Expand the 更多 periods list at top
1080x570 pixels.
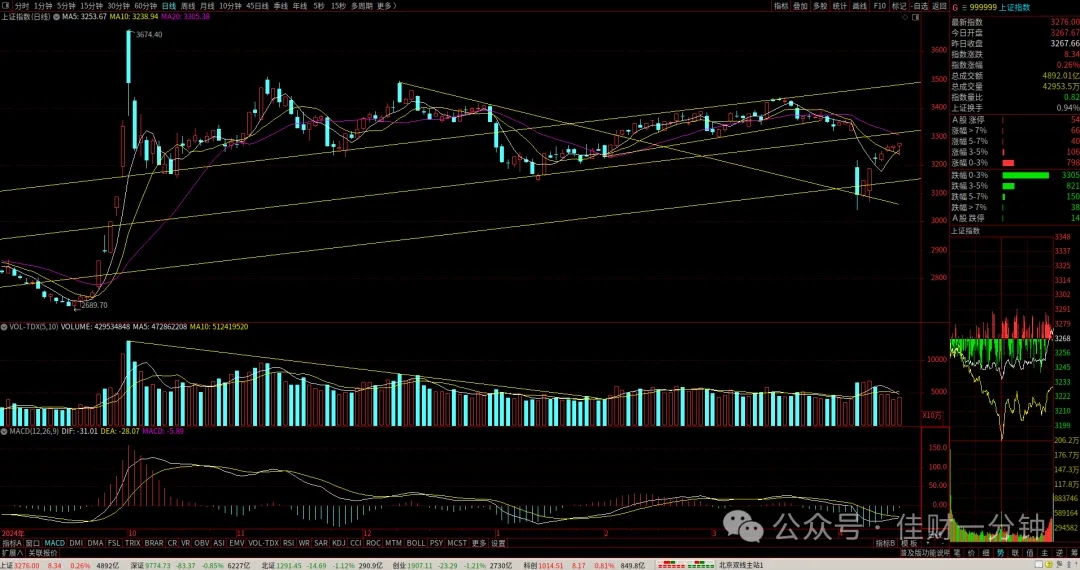(387, 6)
